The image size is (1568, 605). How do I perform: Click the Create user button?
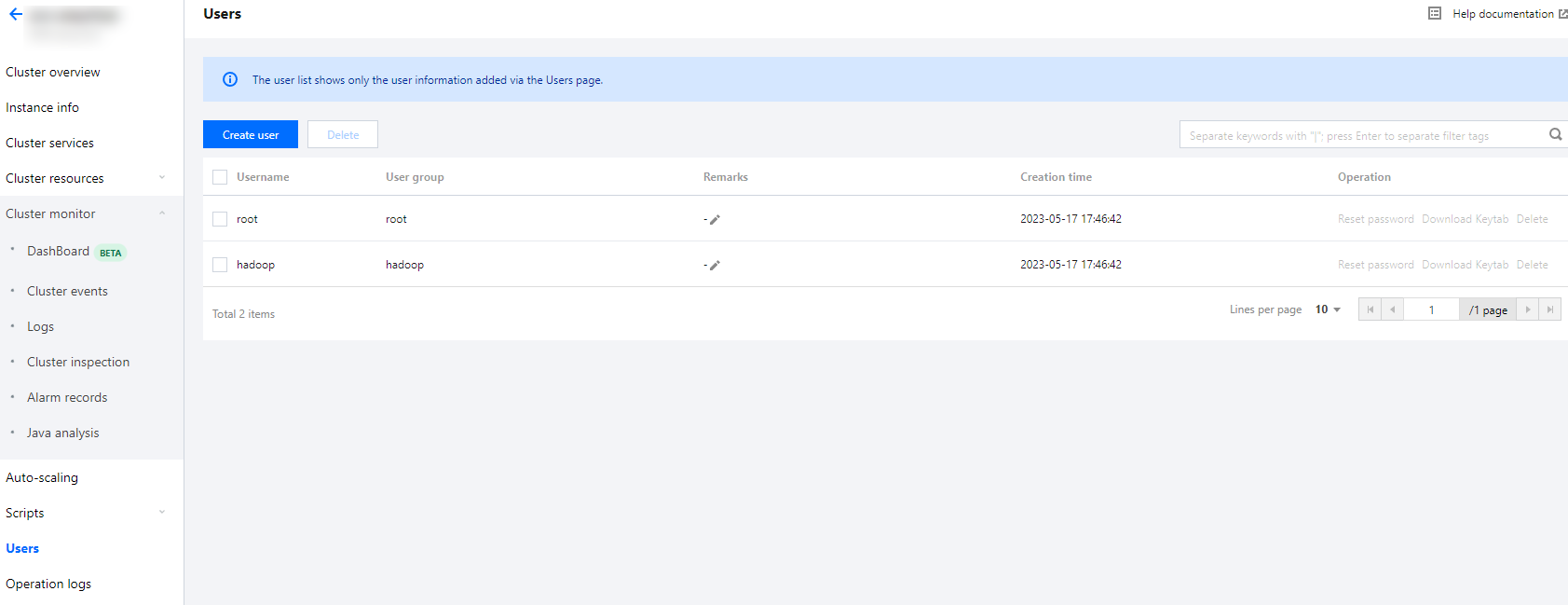pos(251,134)
